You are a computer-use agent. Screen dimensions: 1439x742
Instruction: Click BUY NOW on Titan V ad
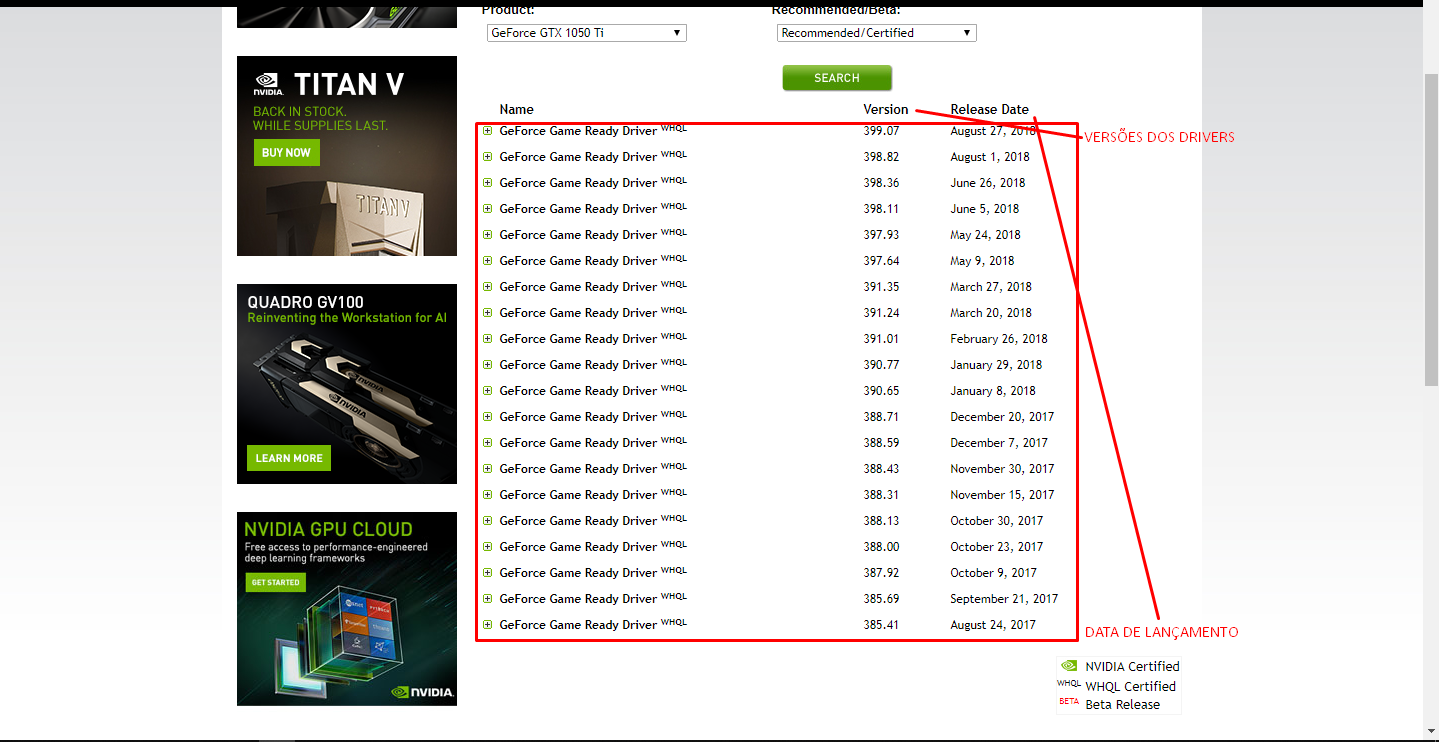pos(286,152)
